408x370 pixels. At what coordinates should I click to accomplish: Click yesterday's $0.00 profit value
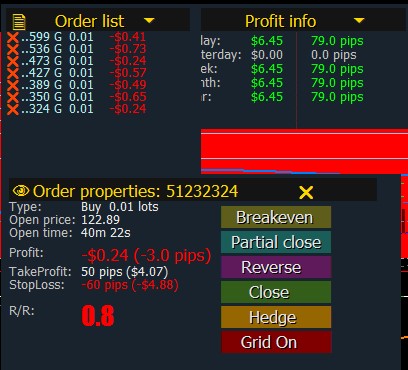(267, 55)
